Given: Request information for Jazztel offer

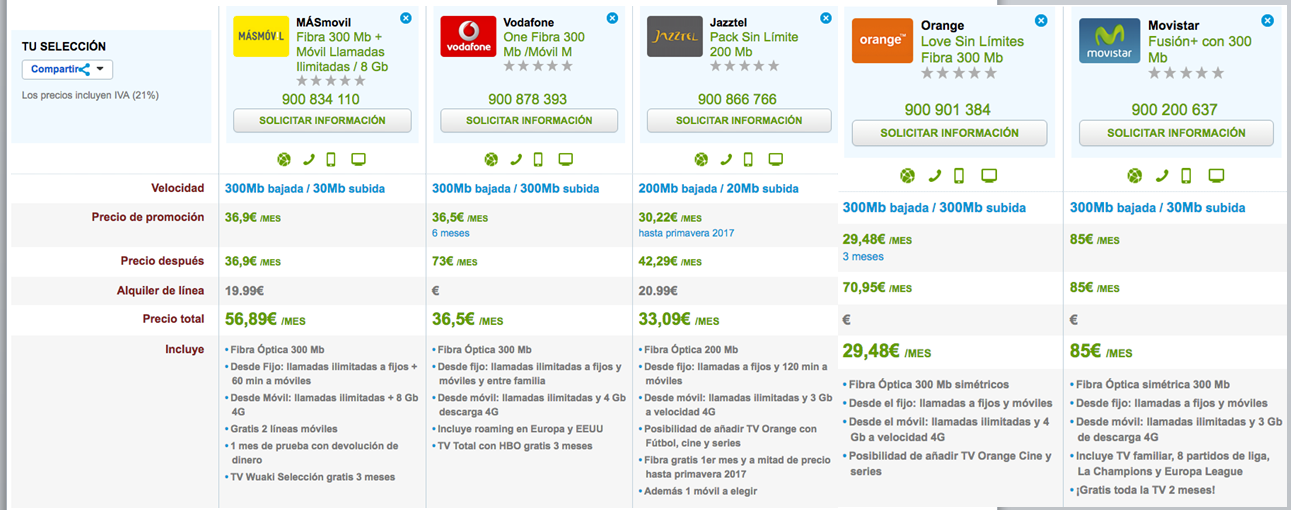Looking at the screenshot, I should (x=739, y=120).
